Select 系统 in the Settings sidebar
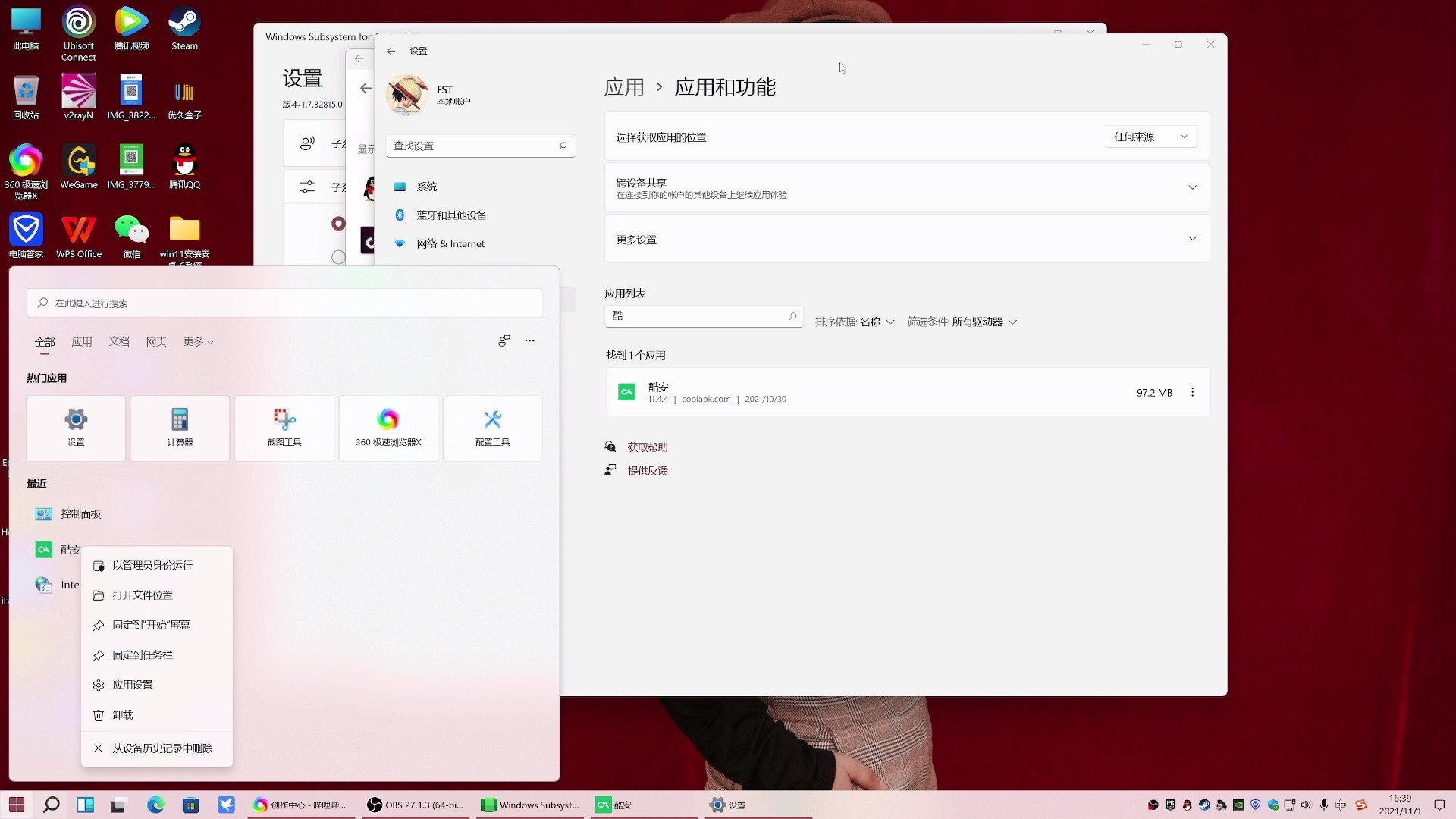Image resolution: width=1456 pixels, height=819 pixels. (426, 186)
